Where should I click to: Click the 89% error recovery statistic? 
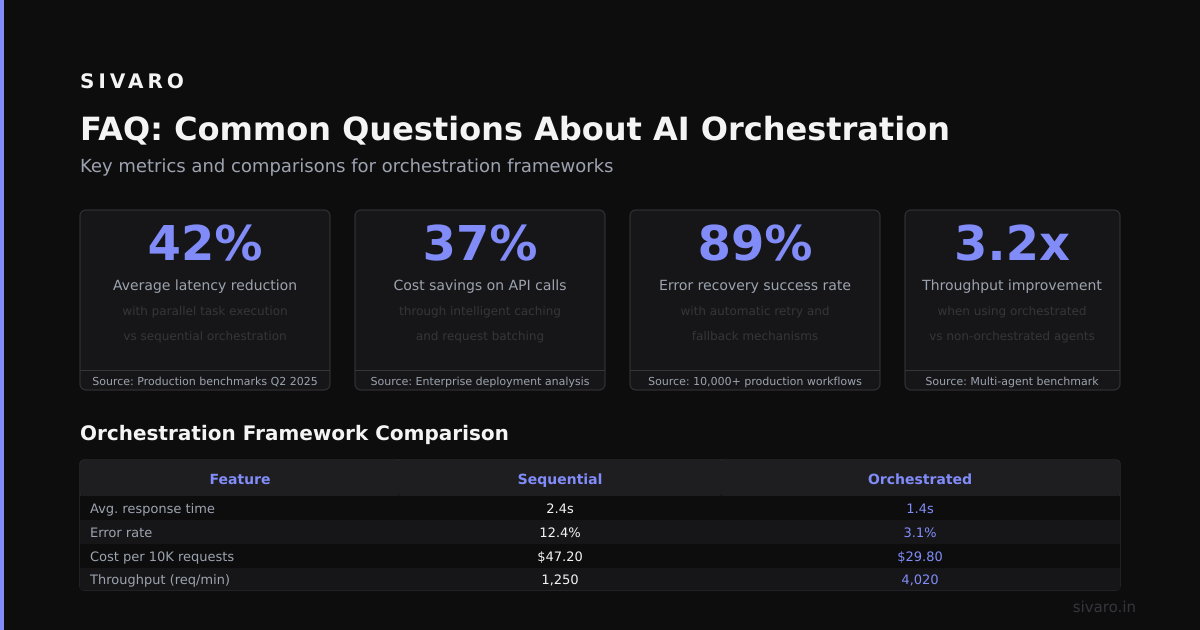coord(755,244)
